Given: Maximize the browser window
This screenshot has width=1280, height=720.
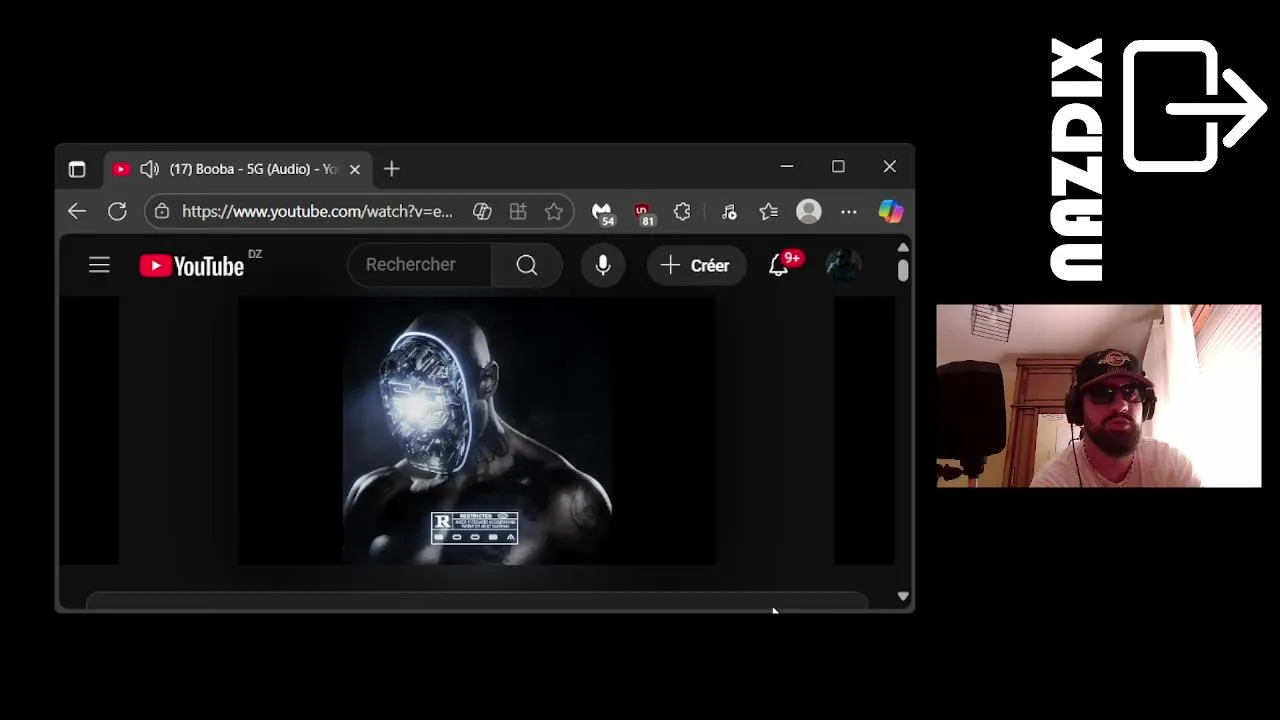Looking at the screenshot, I should coord(838,167).
